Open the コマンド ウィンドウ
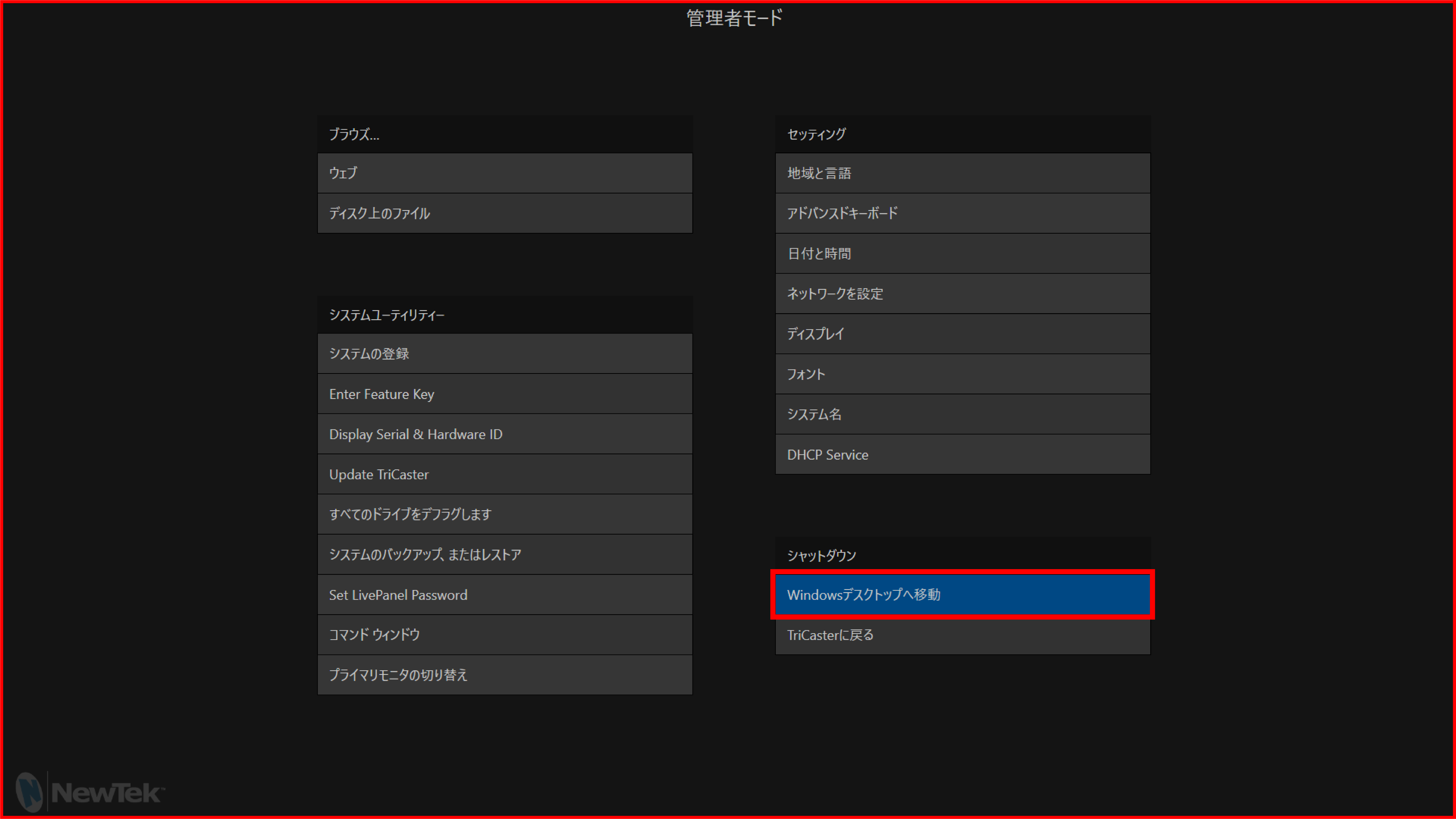The image size is (1456, 819). [505, 635]
